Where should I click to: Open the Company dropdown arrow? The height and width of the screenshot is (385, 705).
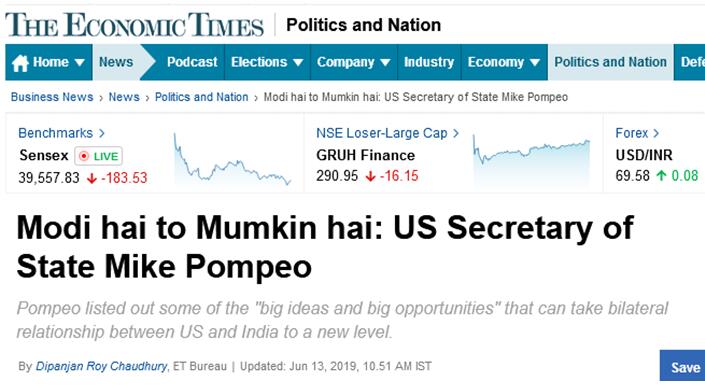click(385, 63)
